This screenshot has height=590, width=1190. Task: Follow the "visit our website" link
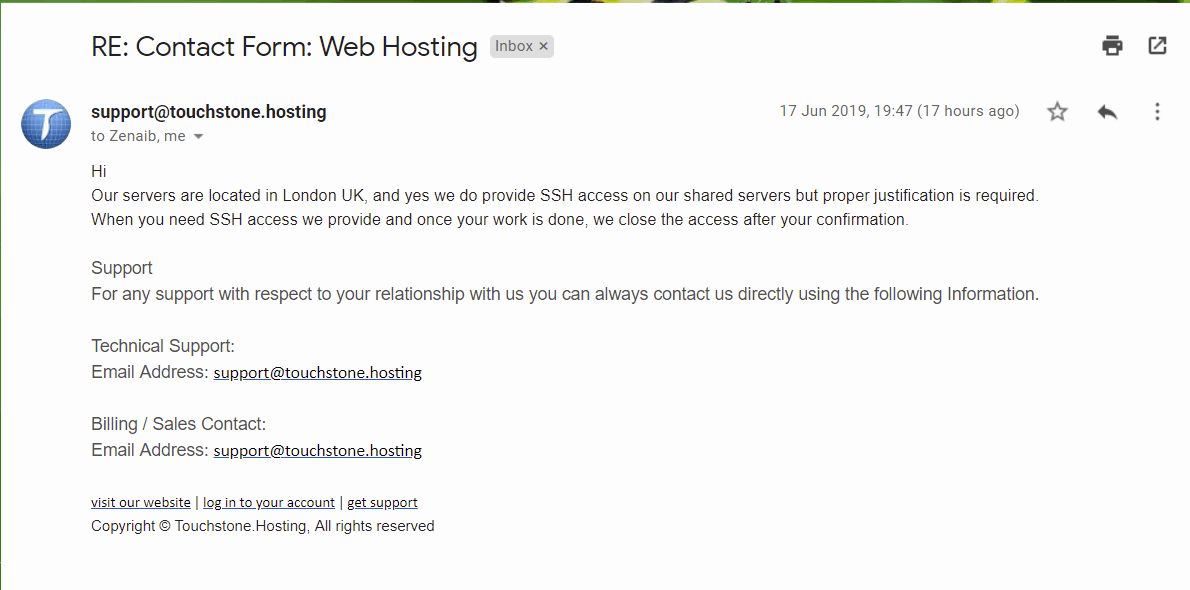140,502
